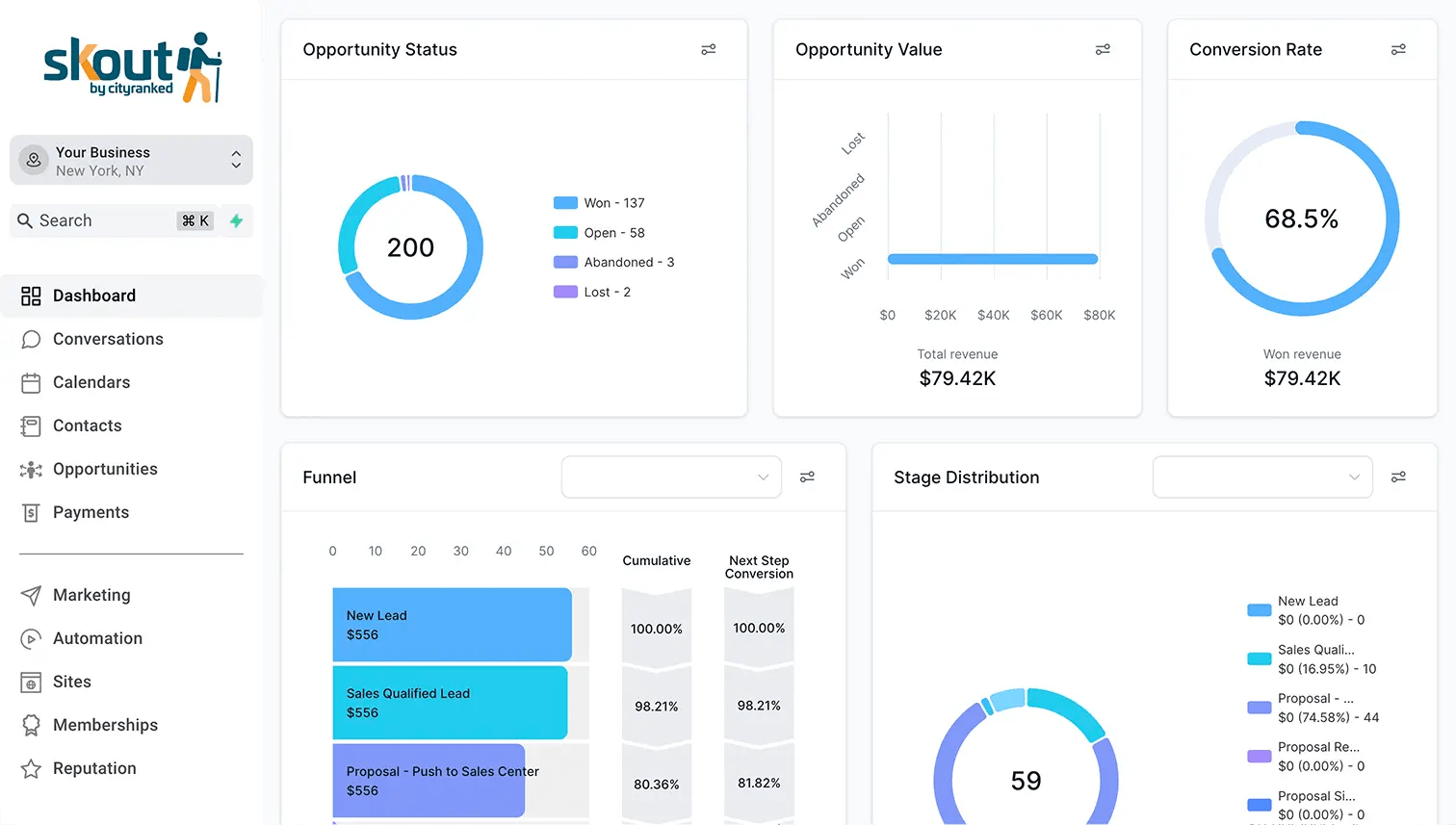
Task: Open Stage Distribution settings icon
Action: (1398, 477)
